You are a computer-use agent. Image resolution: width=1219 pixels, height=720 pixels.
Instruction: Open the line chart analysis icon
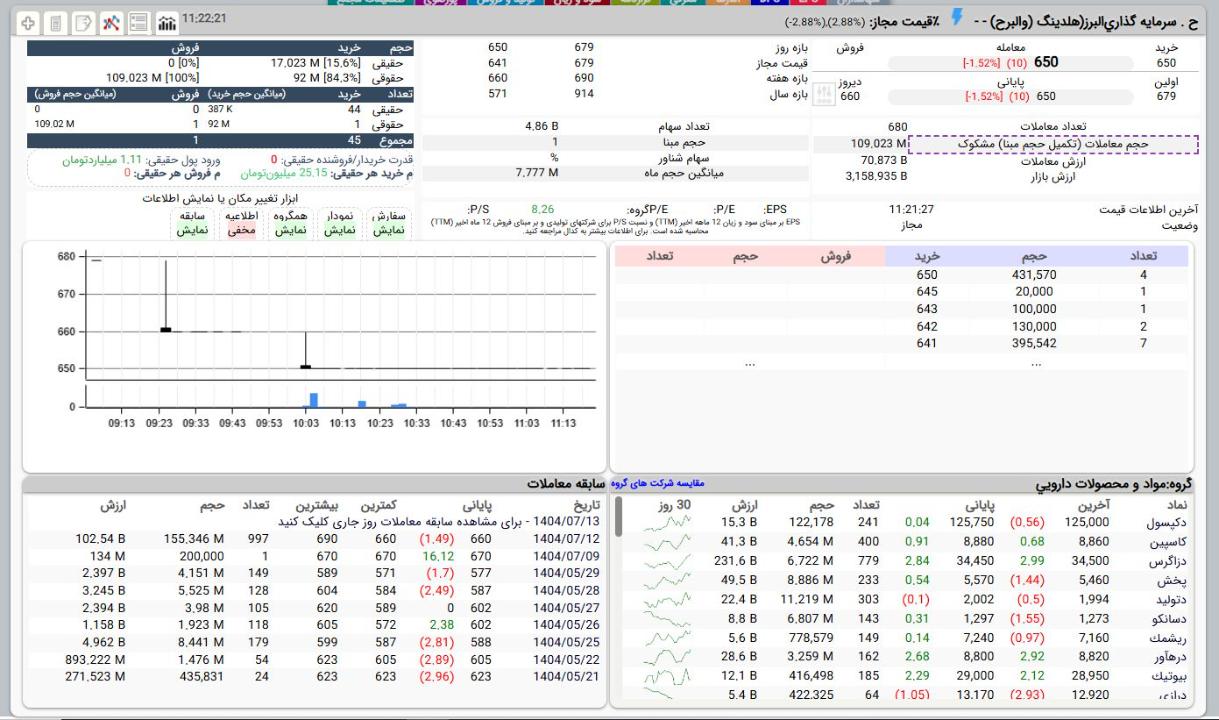[111, 22]
